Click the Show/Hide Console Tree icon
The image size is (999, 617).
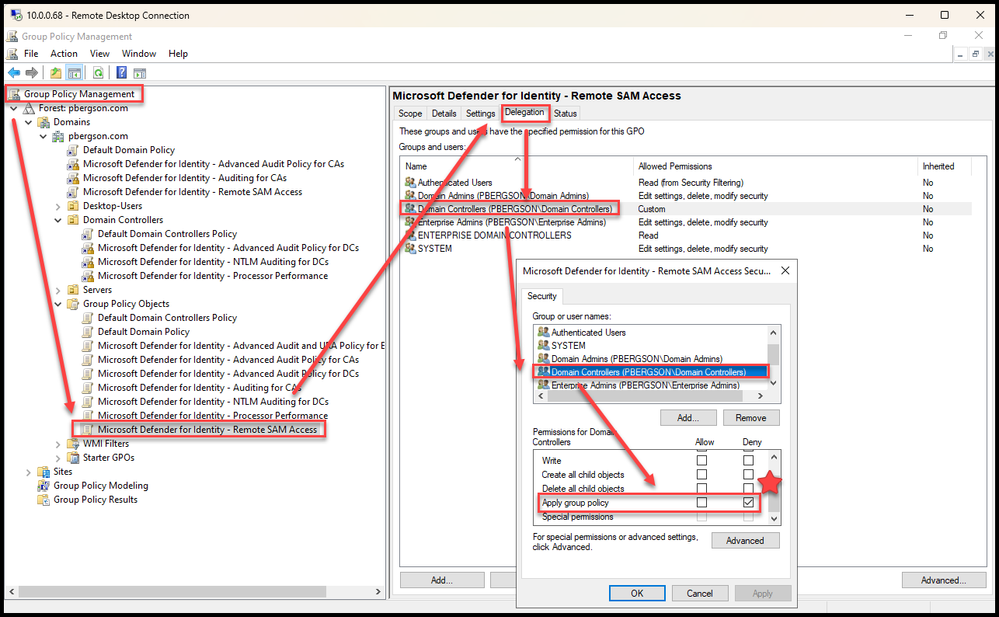click(x=75, y=73)
